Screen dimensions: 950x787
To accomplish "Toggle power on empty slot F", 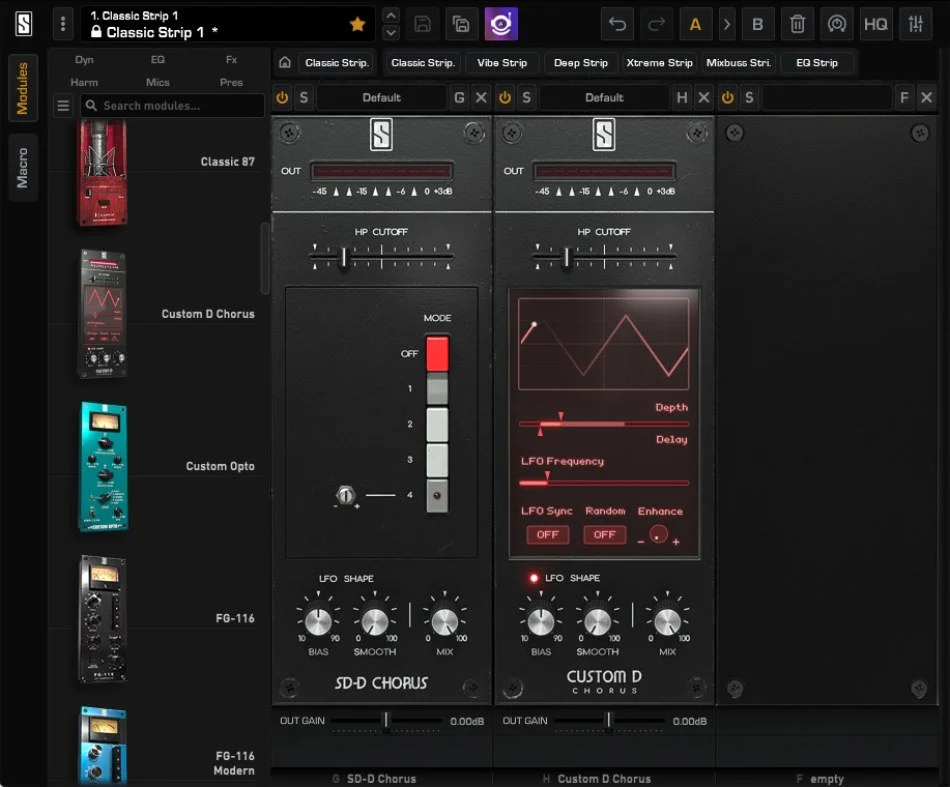I will (728, 98).
